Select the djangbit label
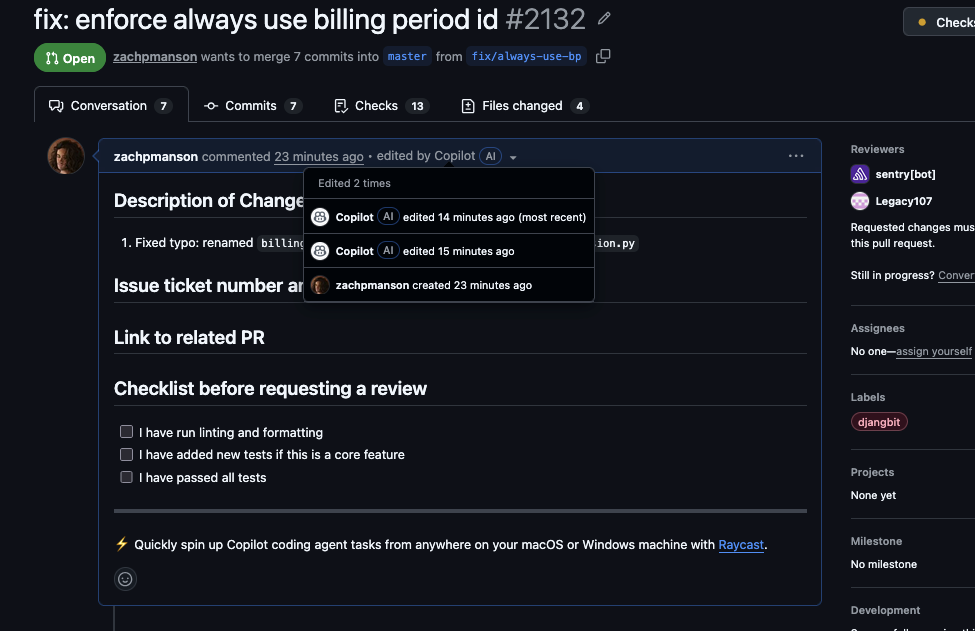975x631 pixels. click(878, 421)
